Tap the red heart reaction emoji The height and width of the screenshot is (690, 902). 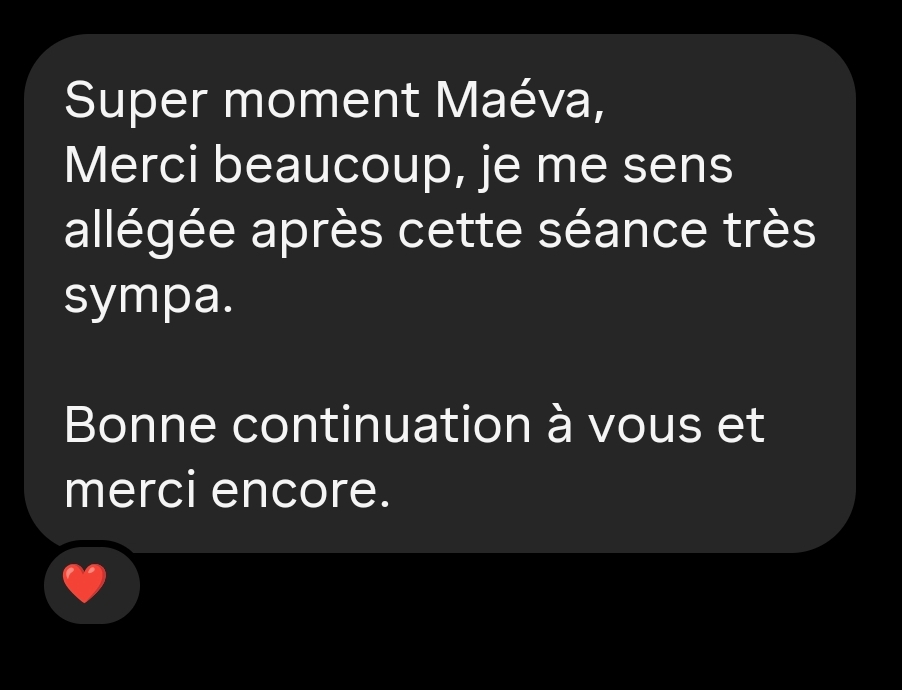coord(84,583)
